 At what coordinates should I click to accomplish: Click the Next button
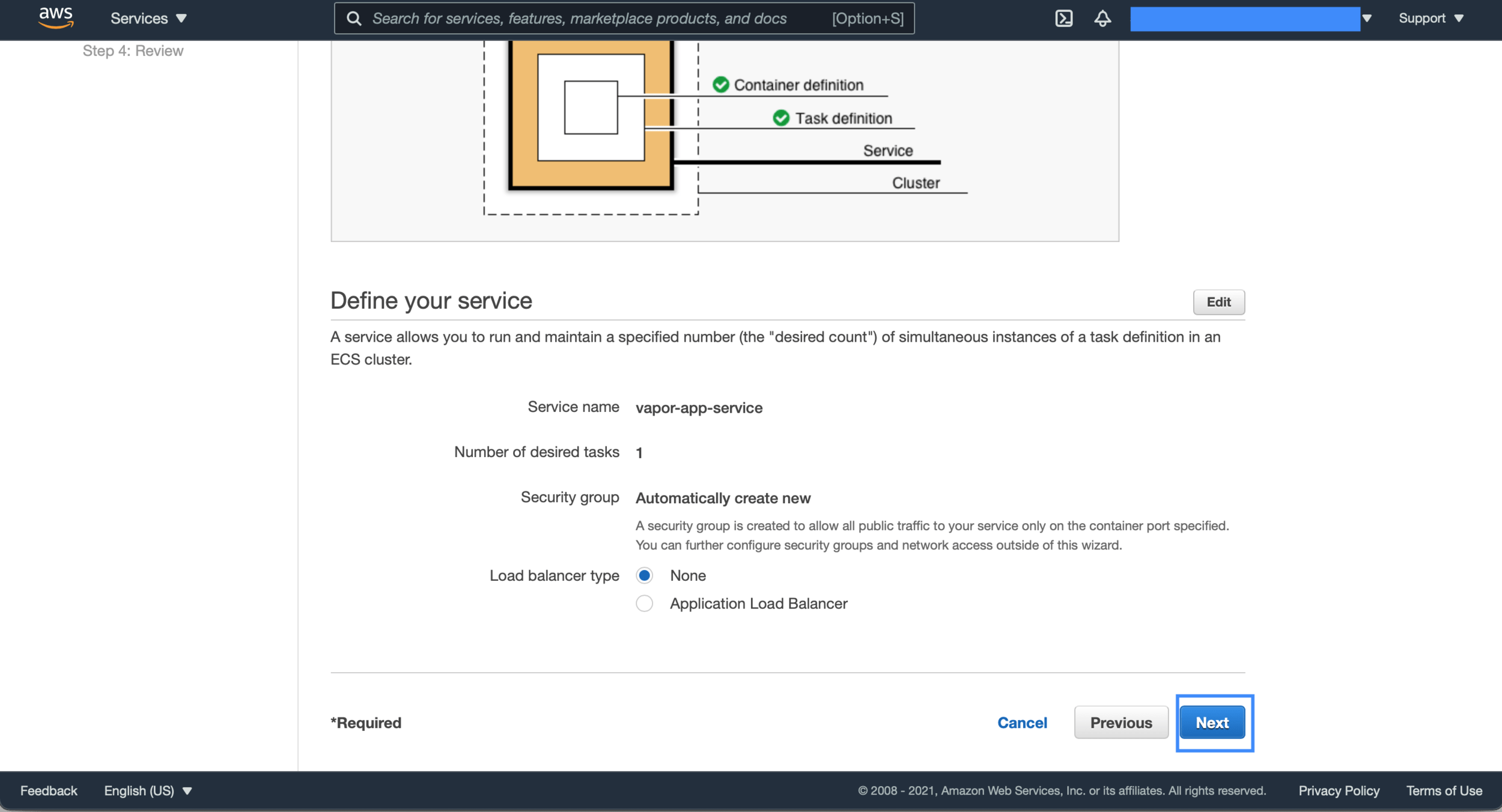pyautogui.click(x=1212, y=723)
